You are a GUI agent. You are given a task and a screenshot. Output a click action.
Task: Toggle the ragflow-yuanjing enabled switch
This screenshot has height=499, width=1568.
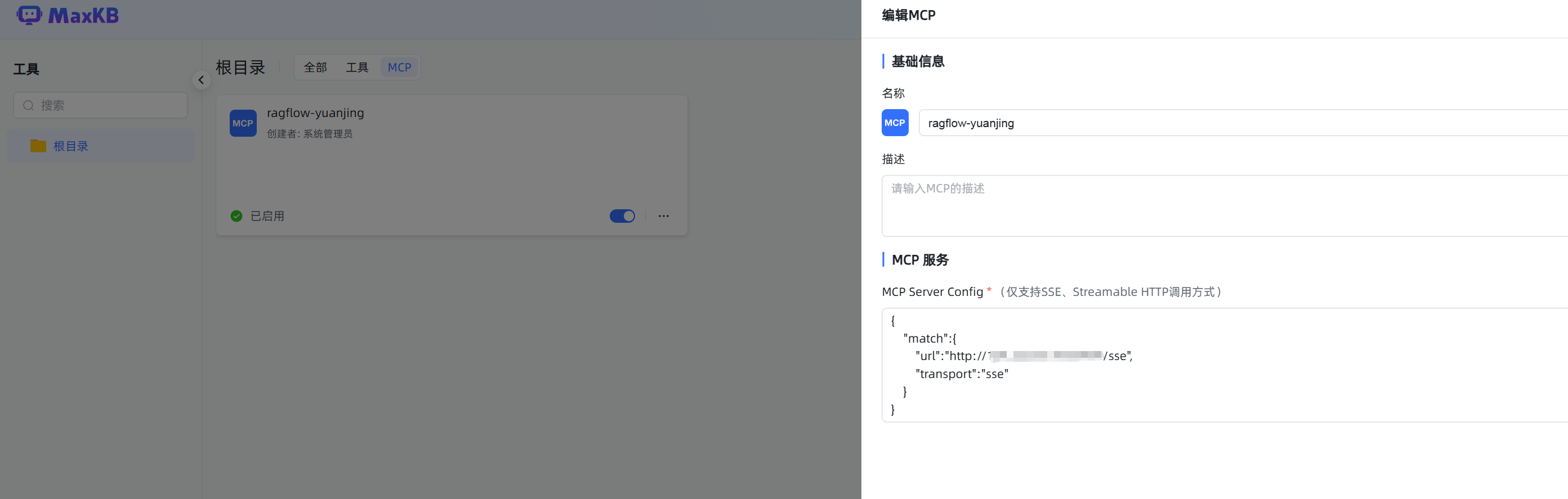(x=622, y=216)
